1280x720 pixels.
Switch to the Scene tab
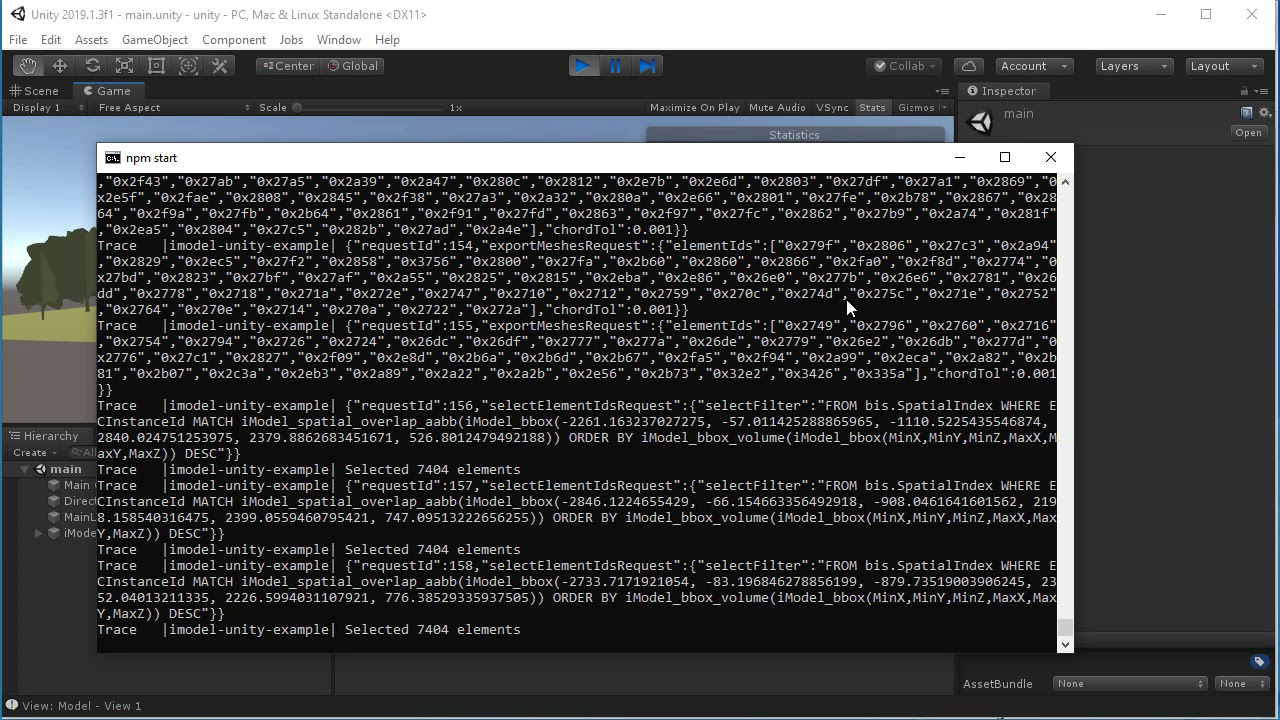pos(34,91)
